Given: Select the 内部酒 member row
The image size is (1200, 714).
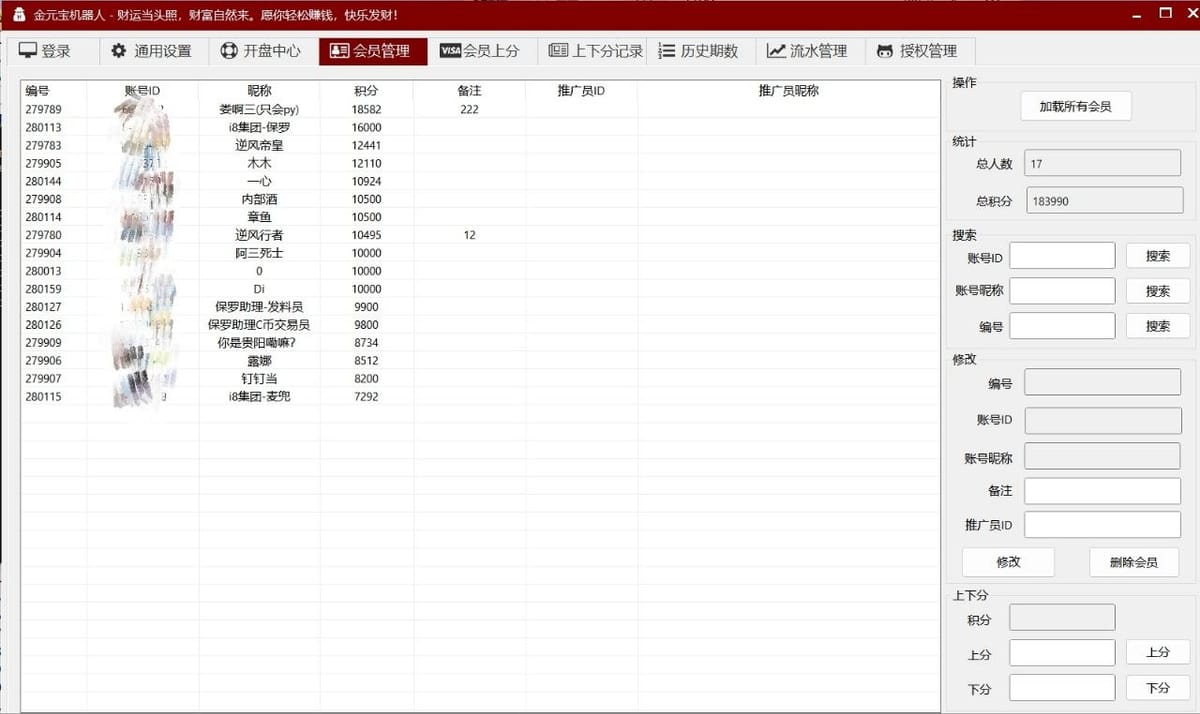Looking at the screenshot, I should (480, 199).
